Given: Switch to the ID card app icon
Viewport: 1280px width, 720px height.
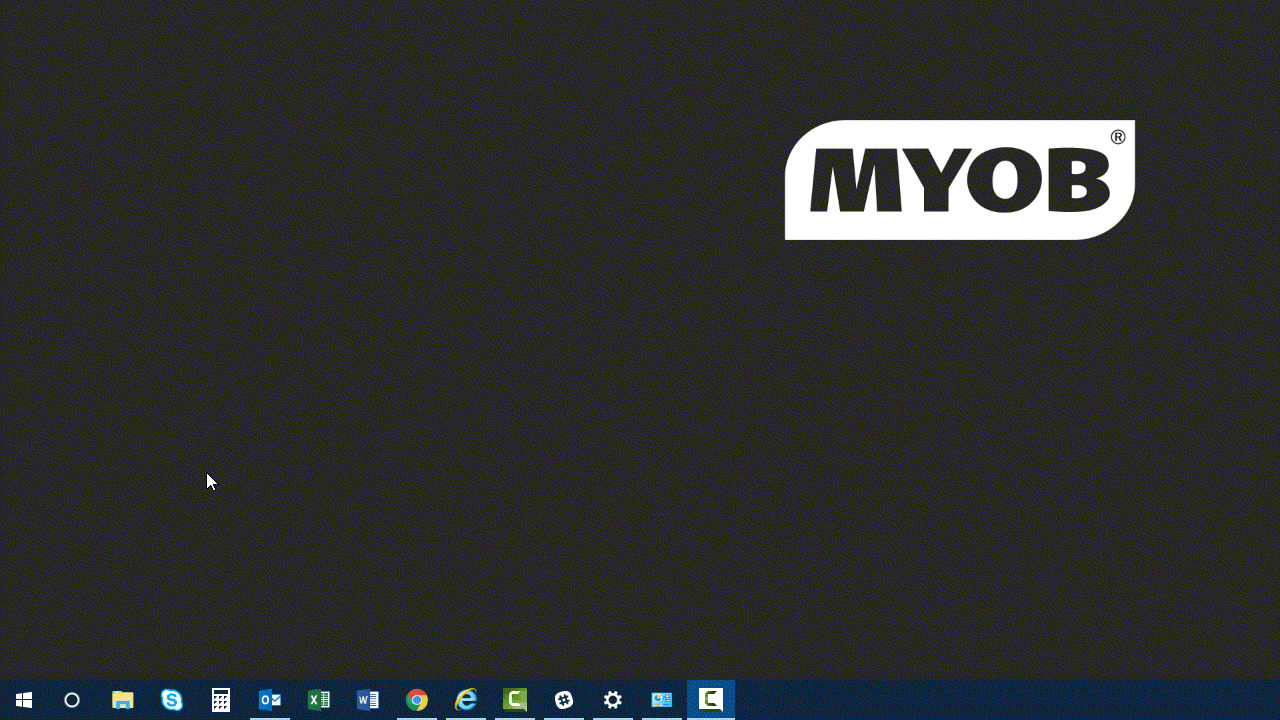Looking at the screenshot, I should (662, 700).
